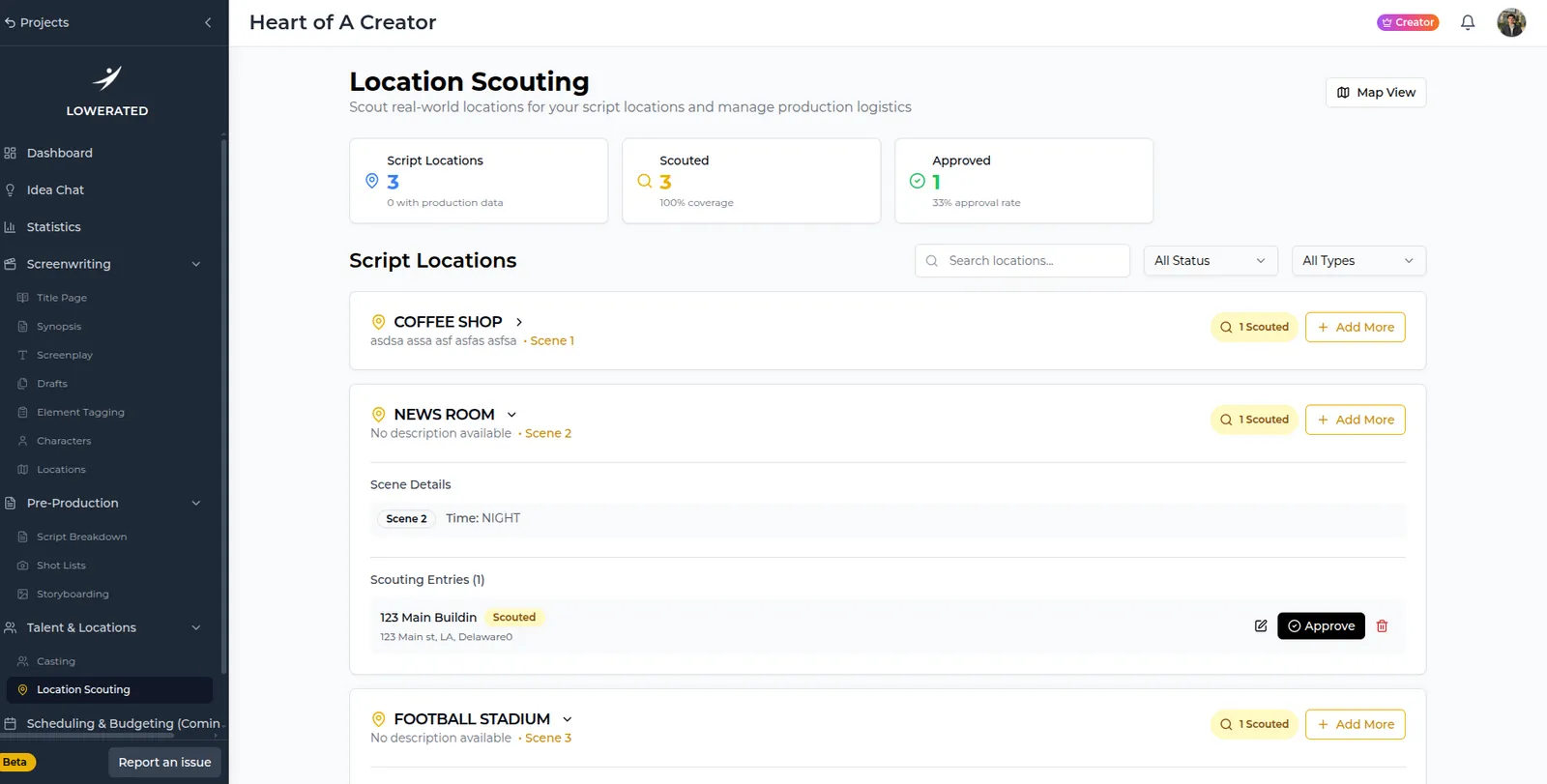Delete the 123 Main Buildin scouting entry
This screenshot has height=784, width=1547.
1383,626
